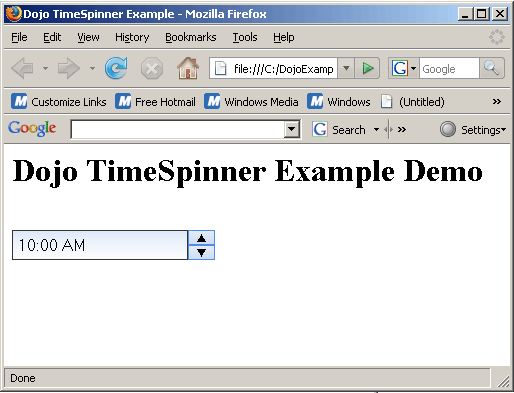Open the Forward history dropdown arrow
514x393 pixels.
pos(92,68)
